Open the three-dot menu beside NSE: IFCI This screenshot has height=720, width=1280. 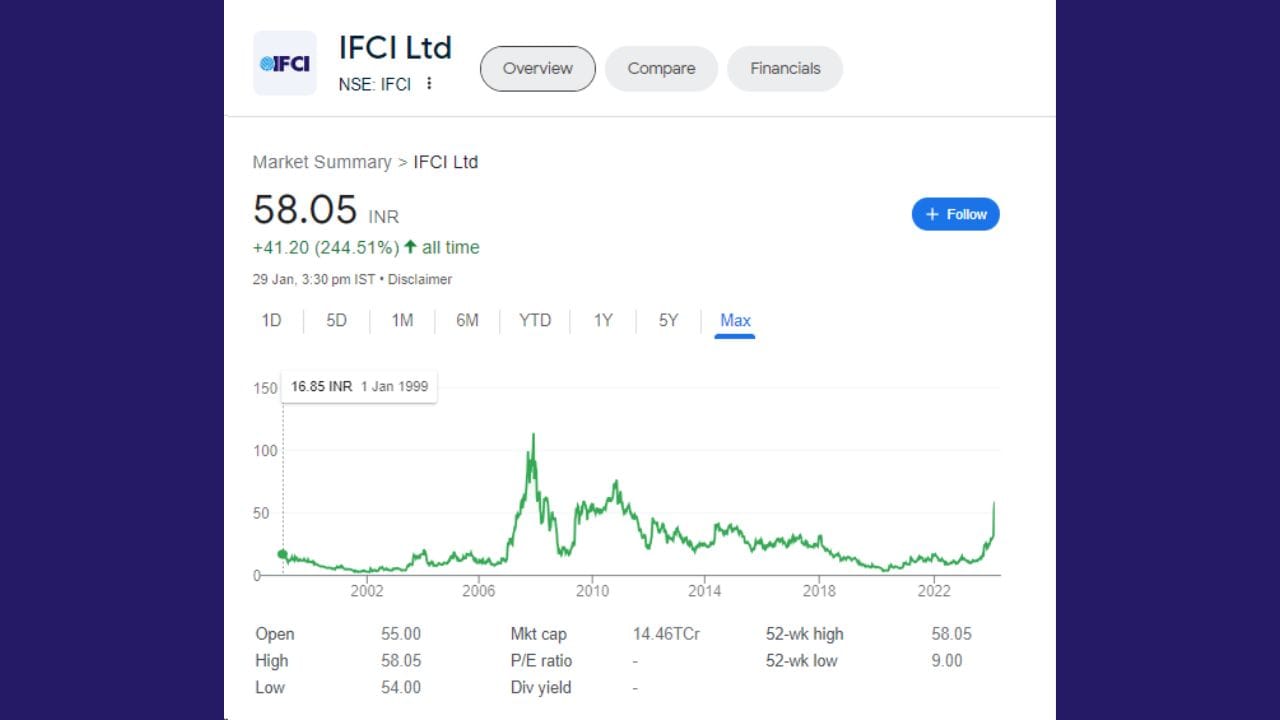(429, 85)
